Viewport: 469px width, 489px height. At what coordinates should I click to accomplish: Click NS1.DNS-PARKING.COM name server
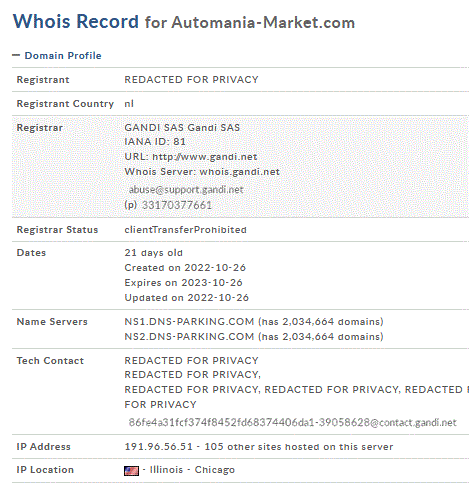[x=189, y=322]
